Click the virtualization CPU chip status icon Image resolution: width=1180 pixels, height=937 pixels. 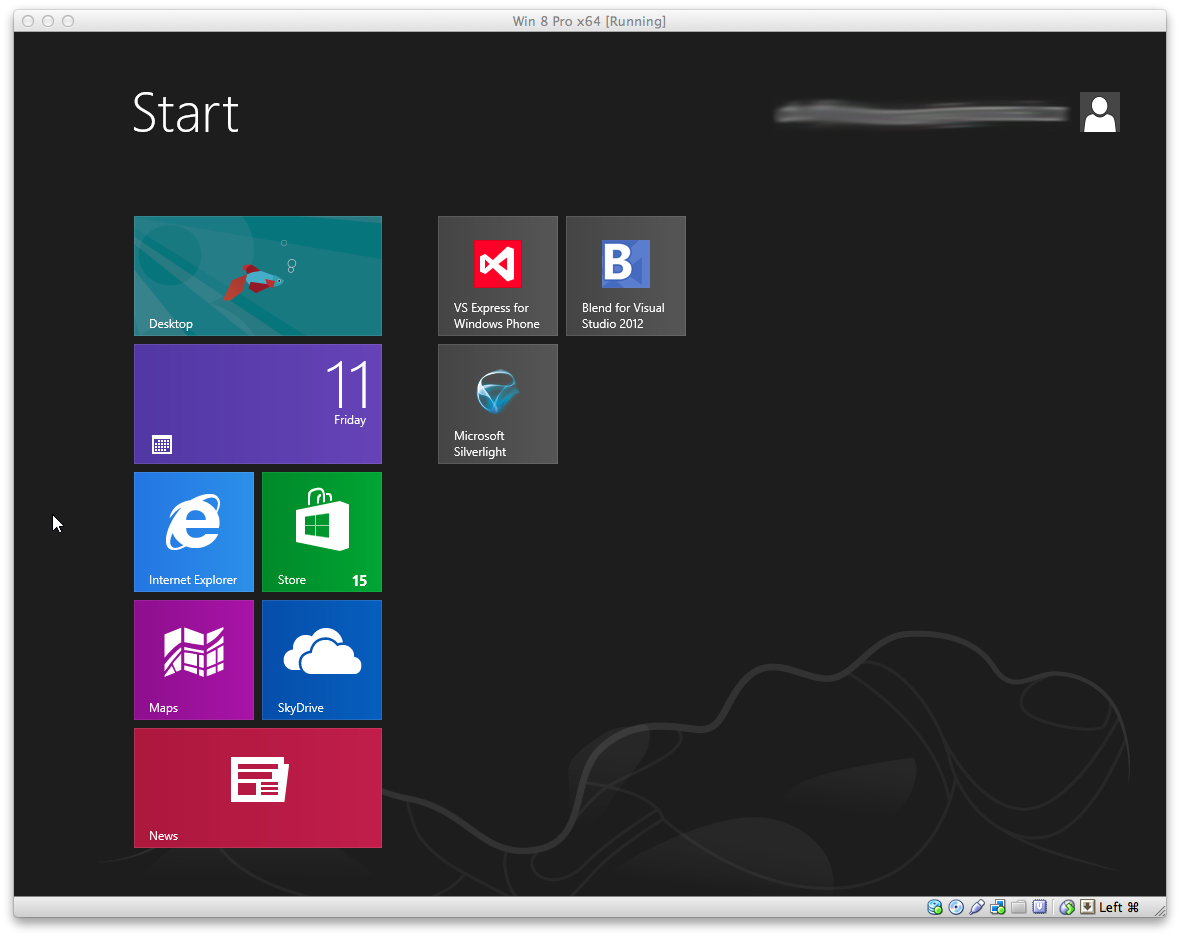click(x=1040, y=907)
